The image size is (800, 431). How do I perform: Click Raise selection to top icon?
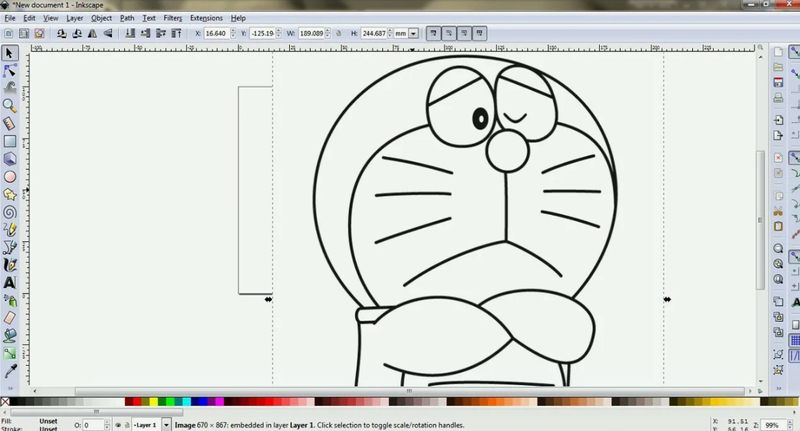pos(176,34)
